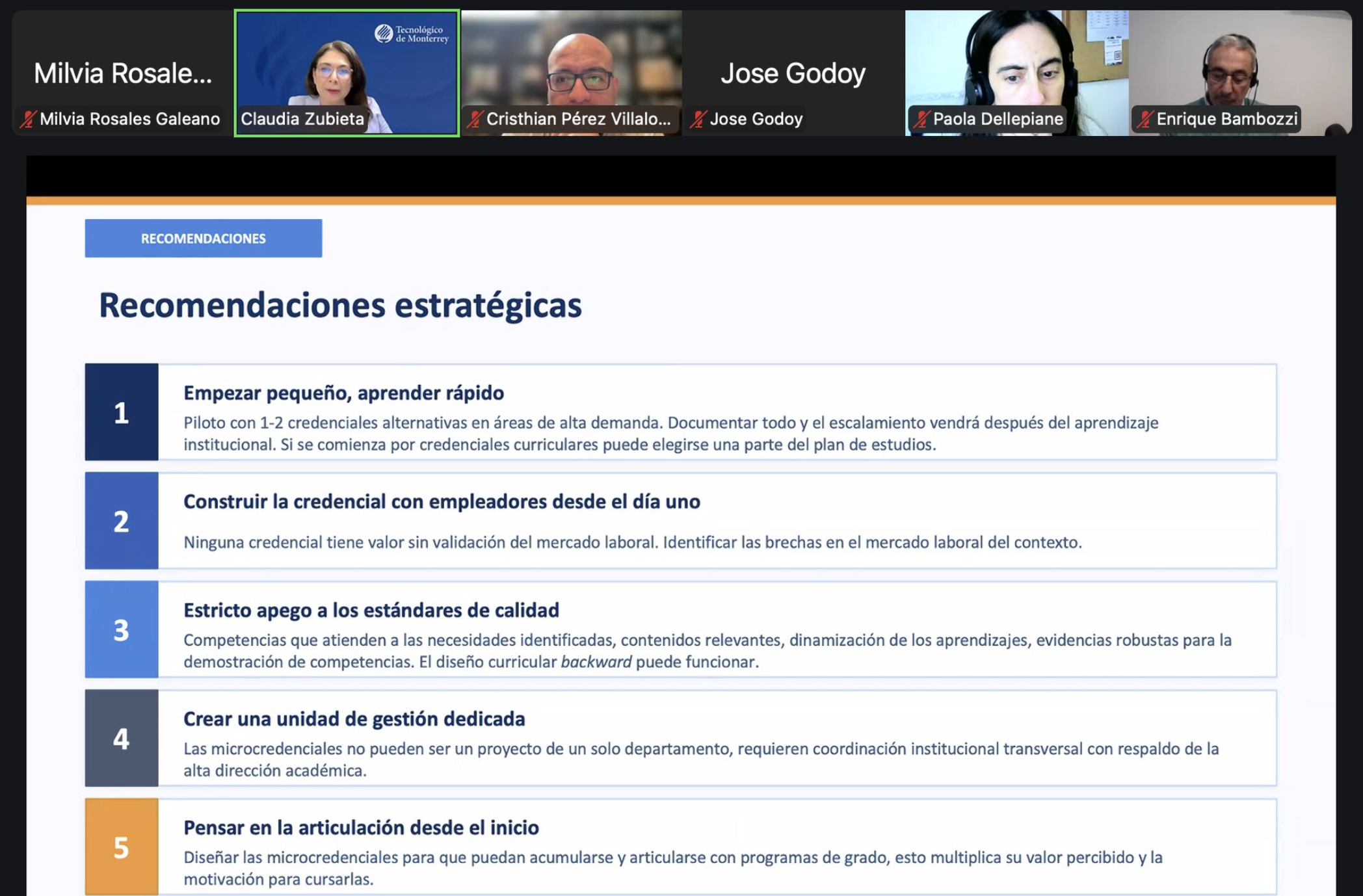Click the 'Claudia Zubieta' name label
Viewport: 1363px width, 896px height.
[302, 119]
